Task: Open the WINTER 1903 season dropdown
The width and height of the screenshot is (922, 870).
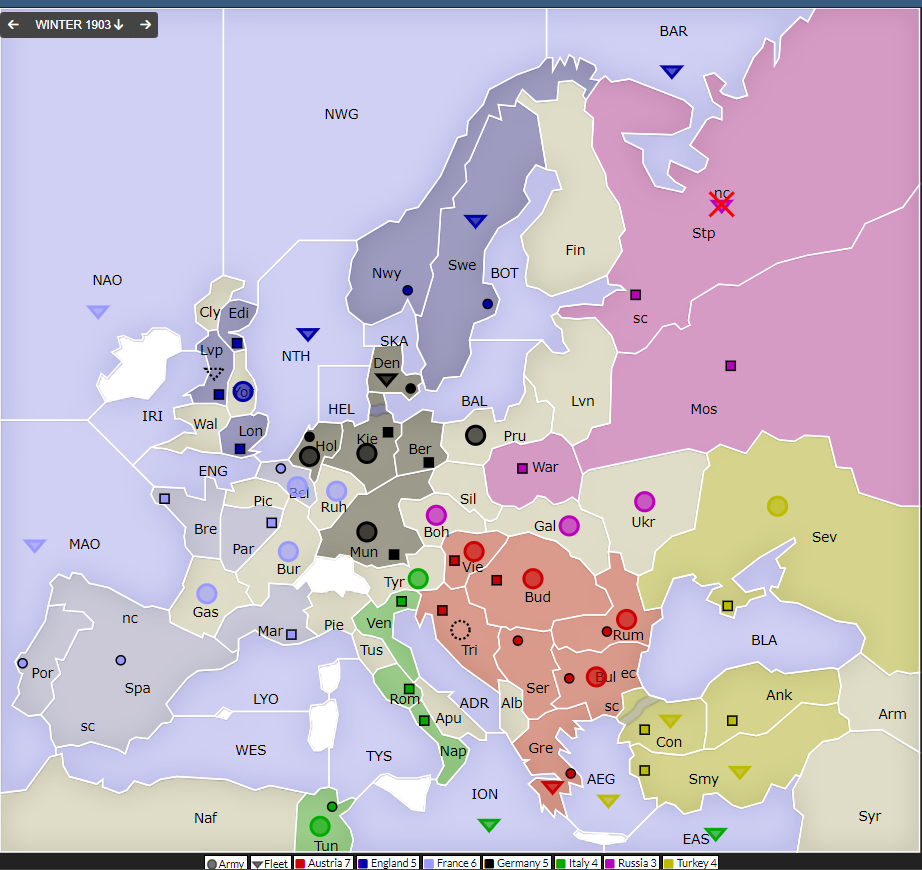Action: point(79,25)
